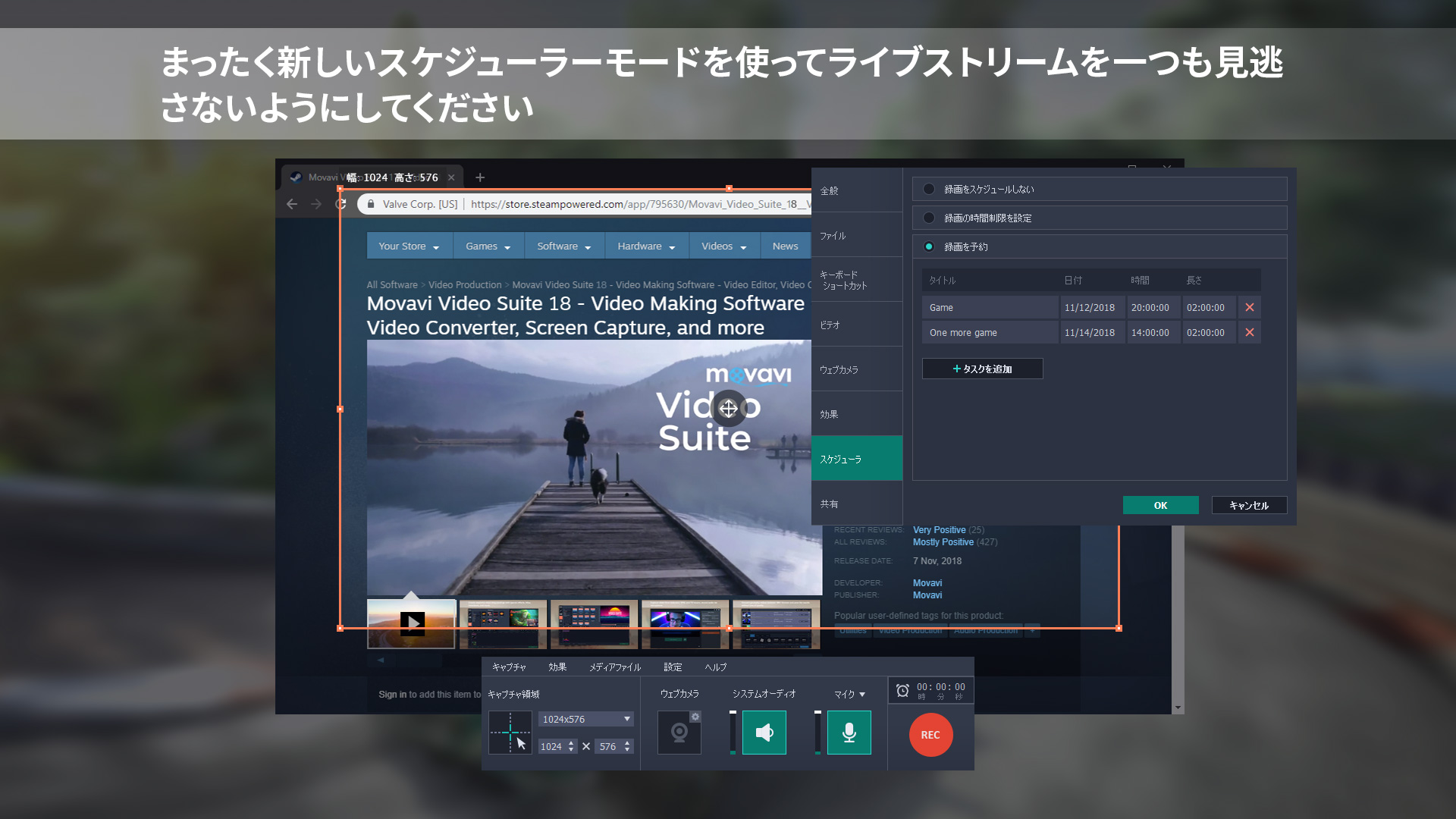The width and height of the screenshot is (1456, 819).
Task: Select 録画をスケジュールしない radio option
Action: tap(929, 189)
